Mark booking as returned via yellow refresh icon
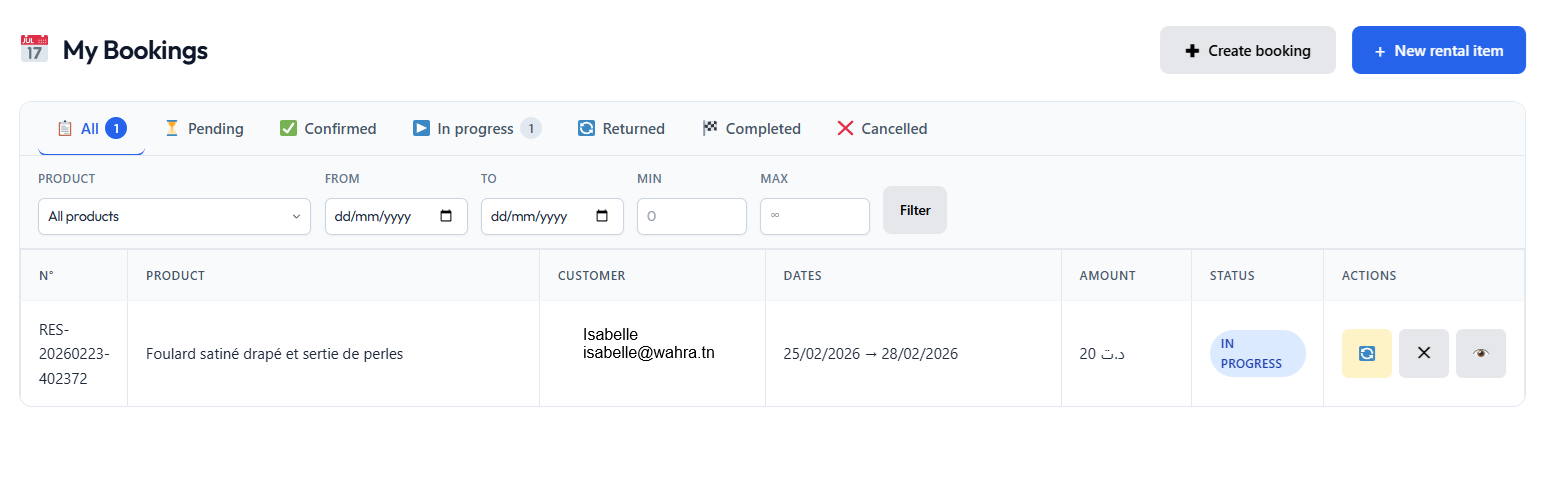Screen dimensions: 1551x498 (x=1367, y=353)
